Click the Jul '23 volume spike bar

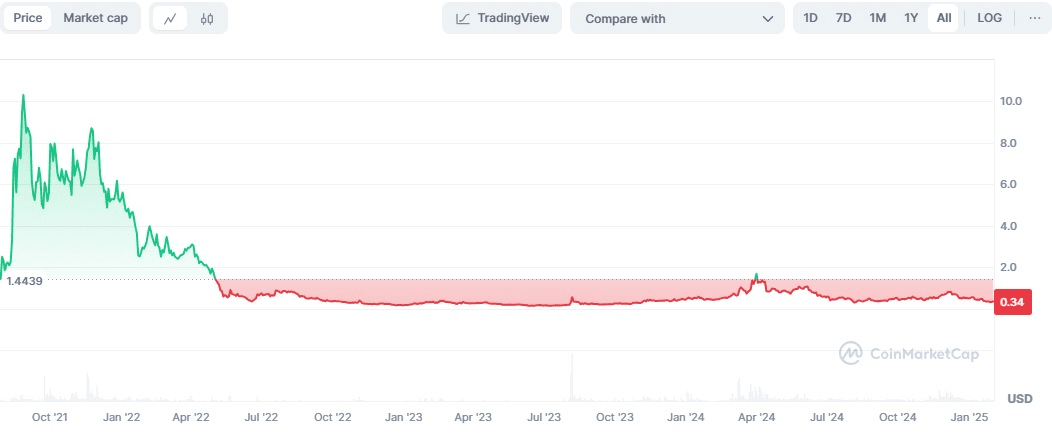(572, 378)
